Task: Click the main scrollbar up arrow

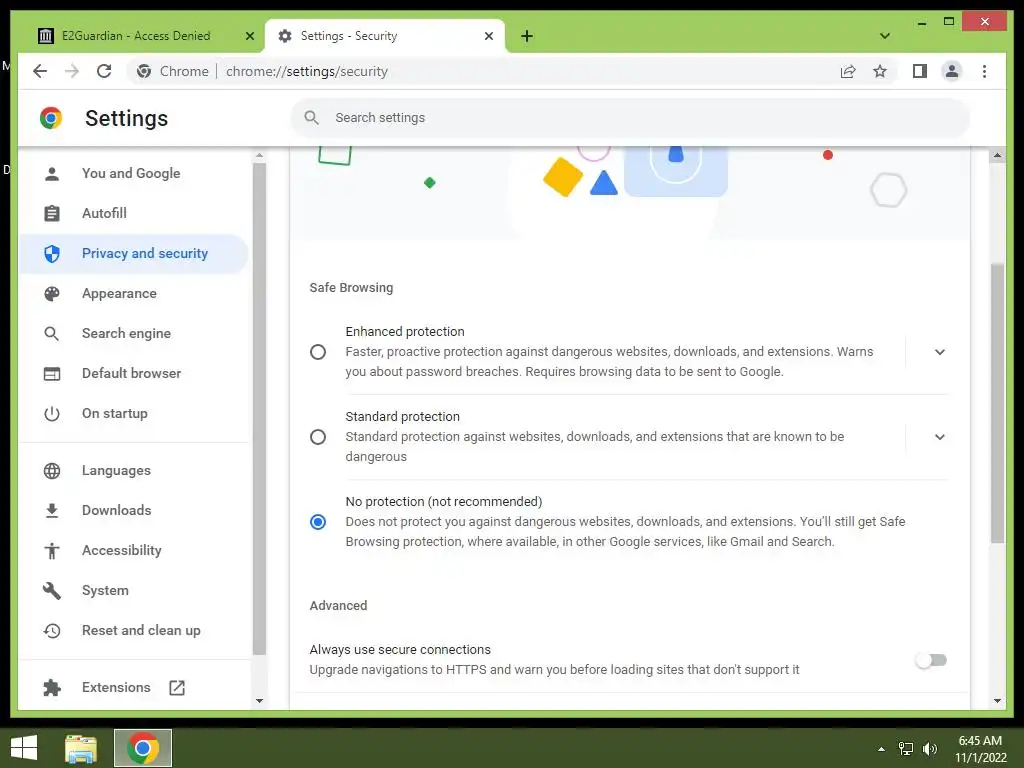Action: pos(997,155)
